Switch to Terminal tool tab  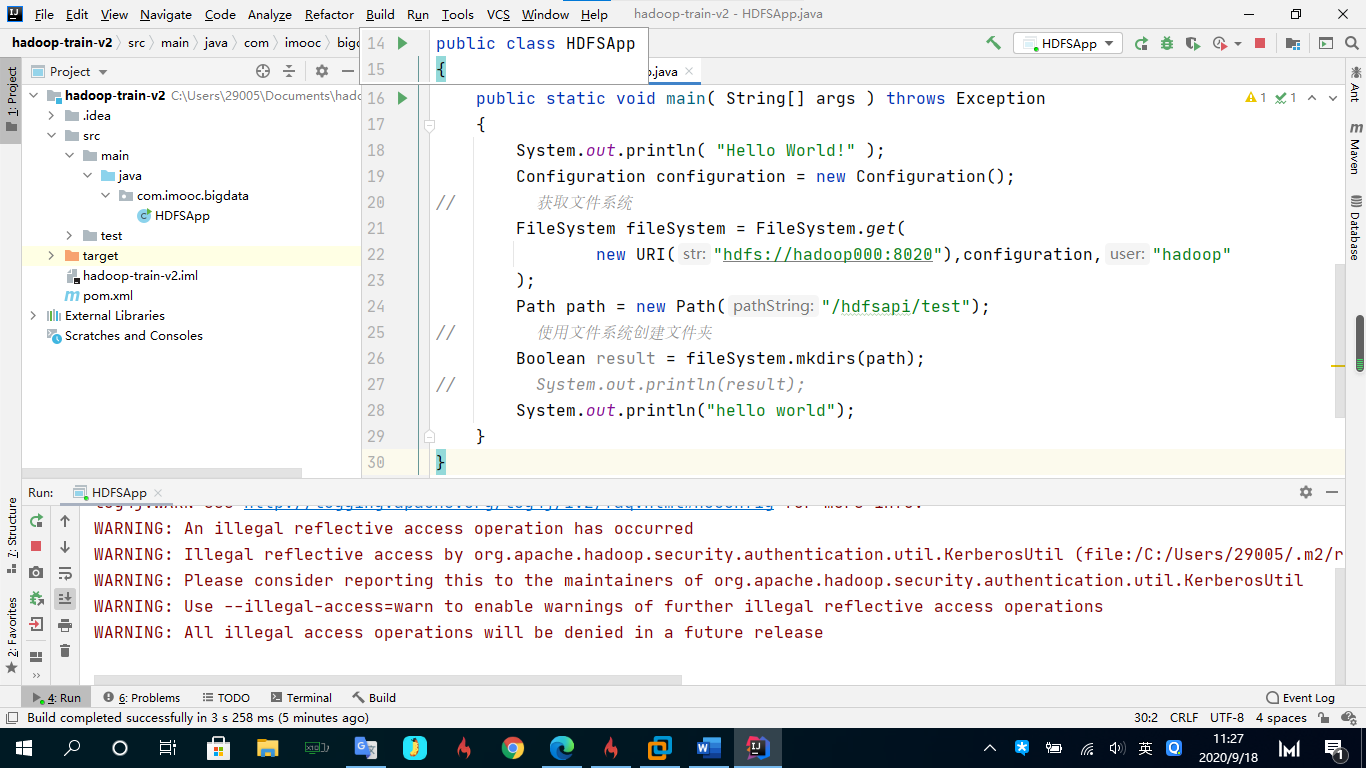click(301, 698)
